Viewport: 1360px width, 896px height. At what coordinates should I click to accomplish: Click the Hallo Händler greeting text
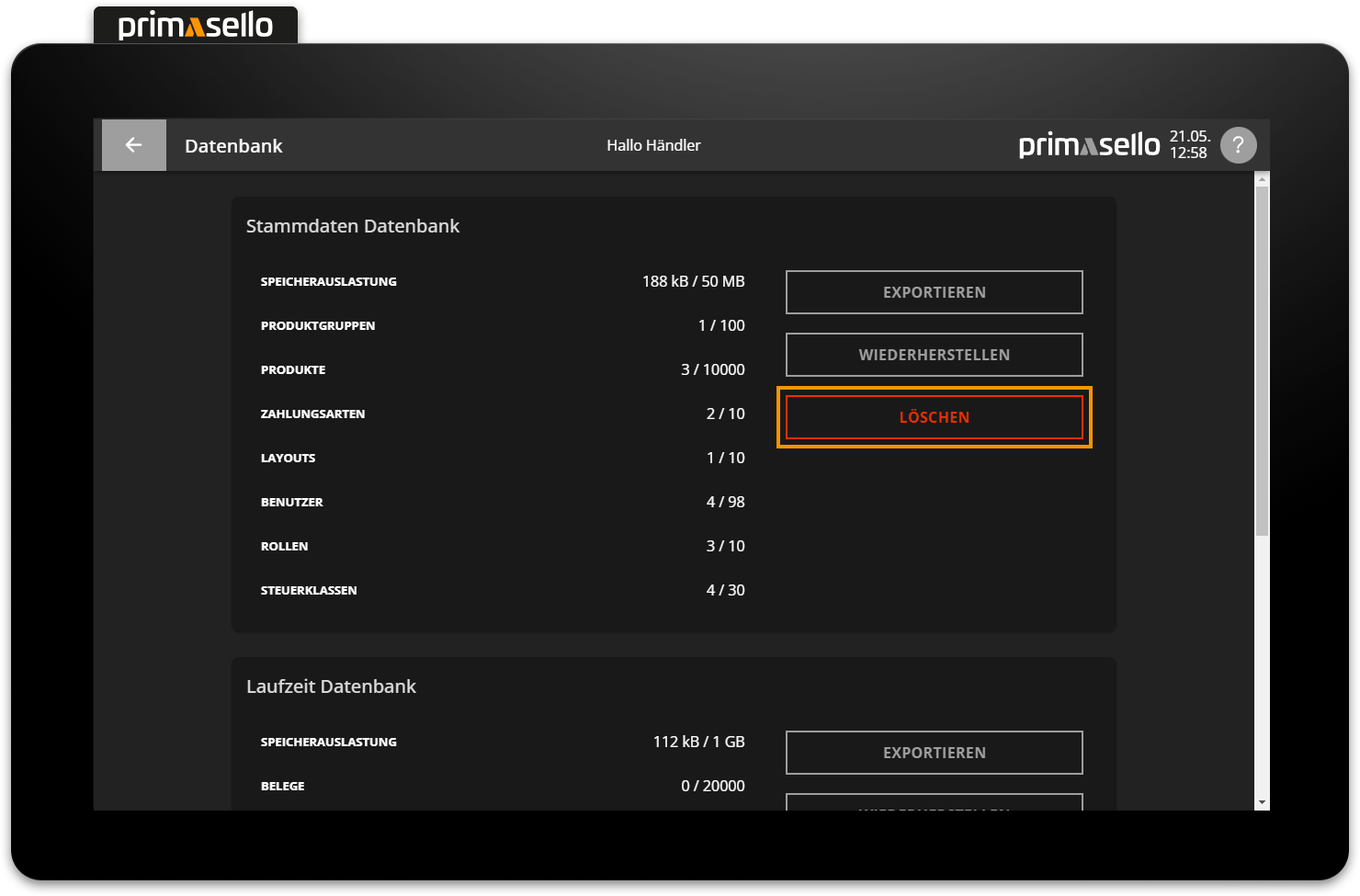click(x=653, y=145)
